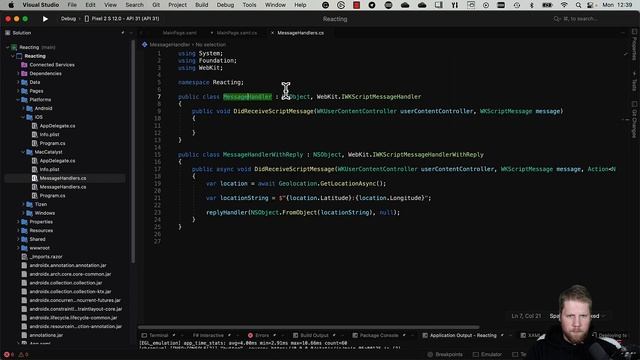Viewport: 640px width, 360px height.
Task: Select Application Output - Reacting tab
Action: click(x=463, y=336)
